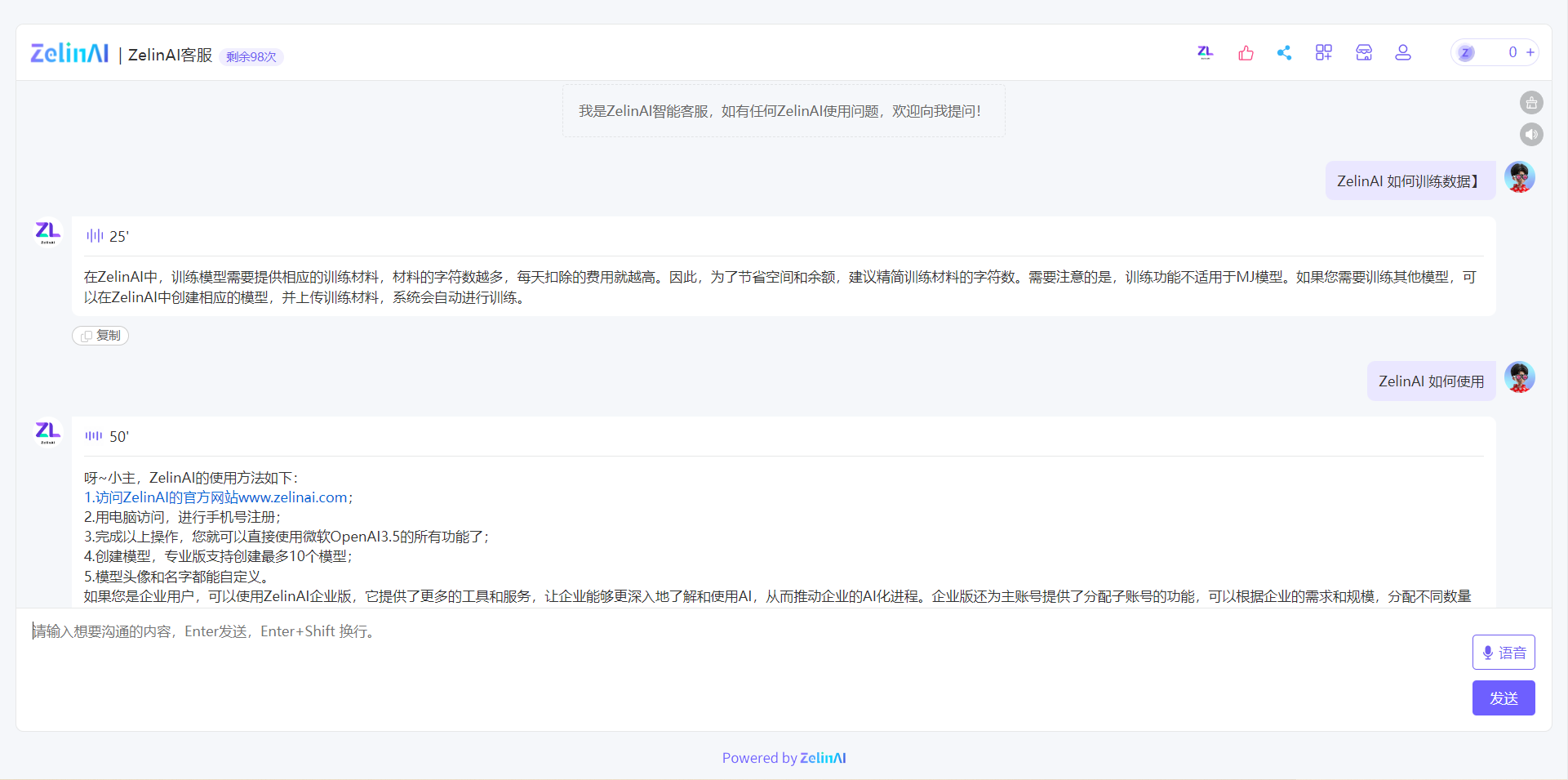This screenshot has width=1568, height=780.
Task: Click the line '5.模型头像和名字都能自定义'
Action: 176,577
